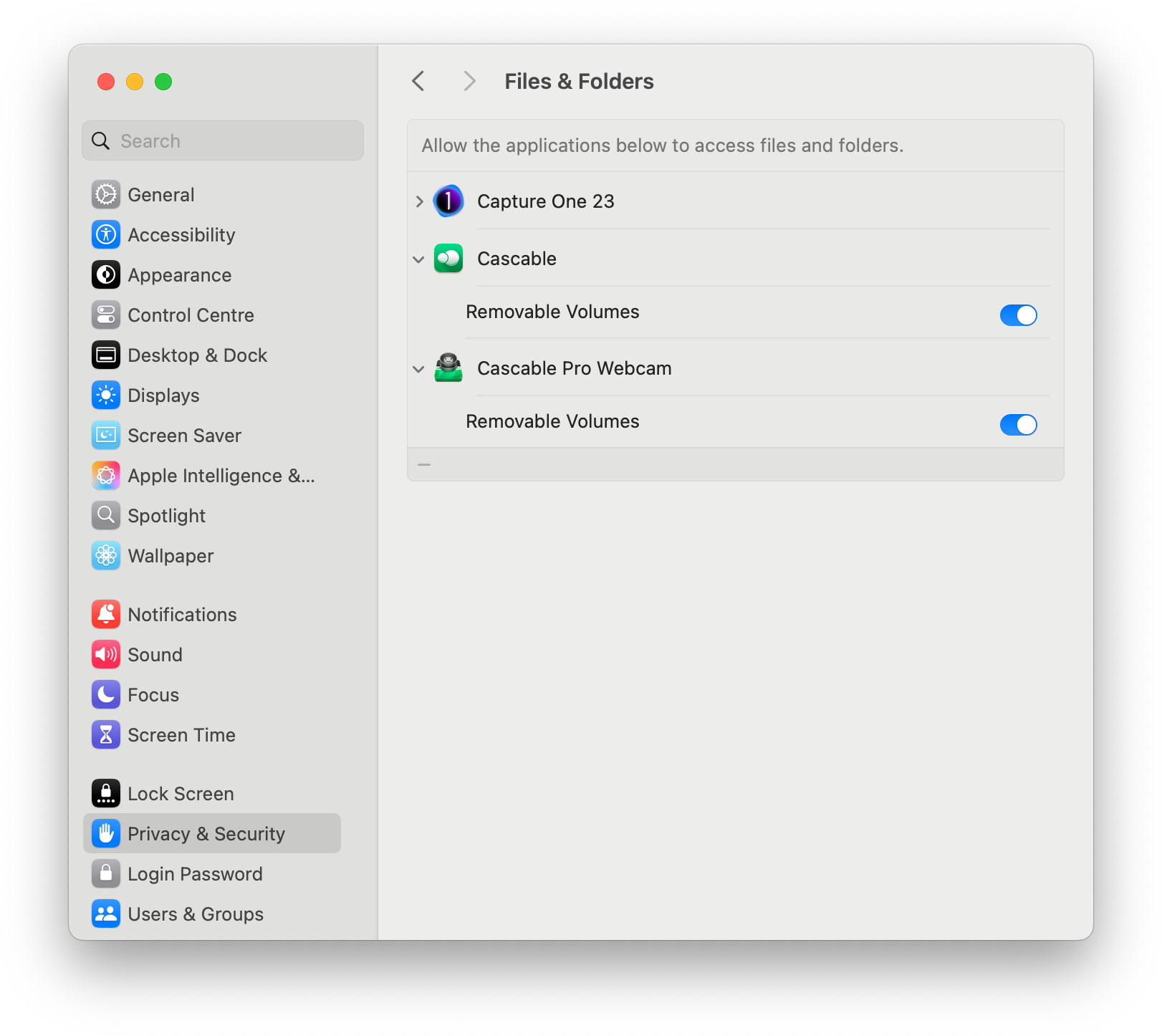Click the Wallpaper flower icon
The width and height of the screenshot is (1162, 1036).
pos(106,556)
